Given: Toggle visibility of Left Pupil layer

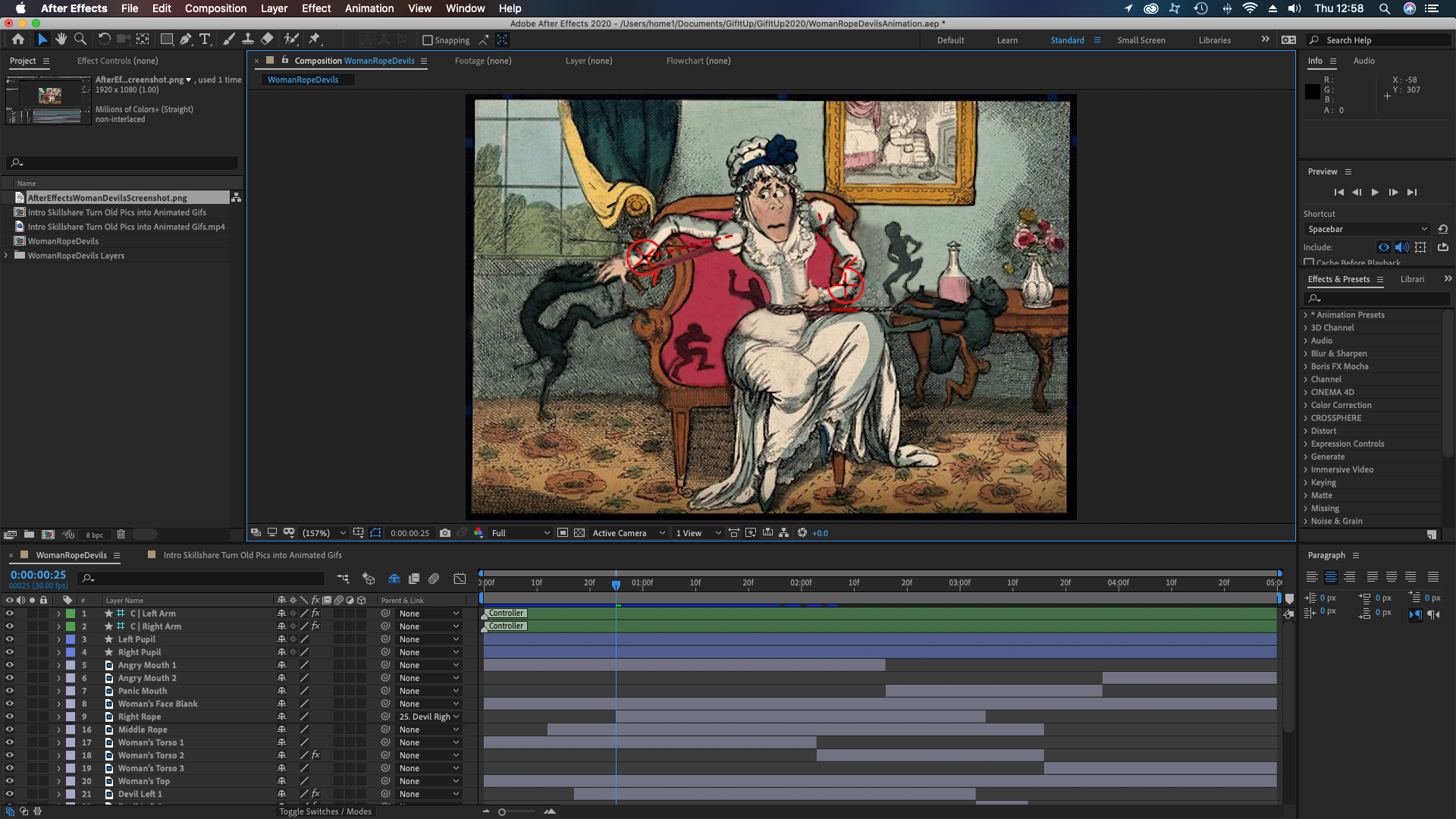Looking at the screenshot, I should (9, 638).
